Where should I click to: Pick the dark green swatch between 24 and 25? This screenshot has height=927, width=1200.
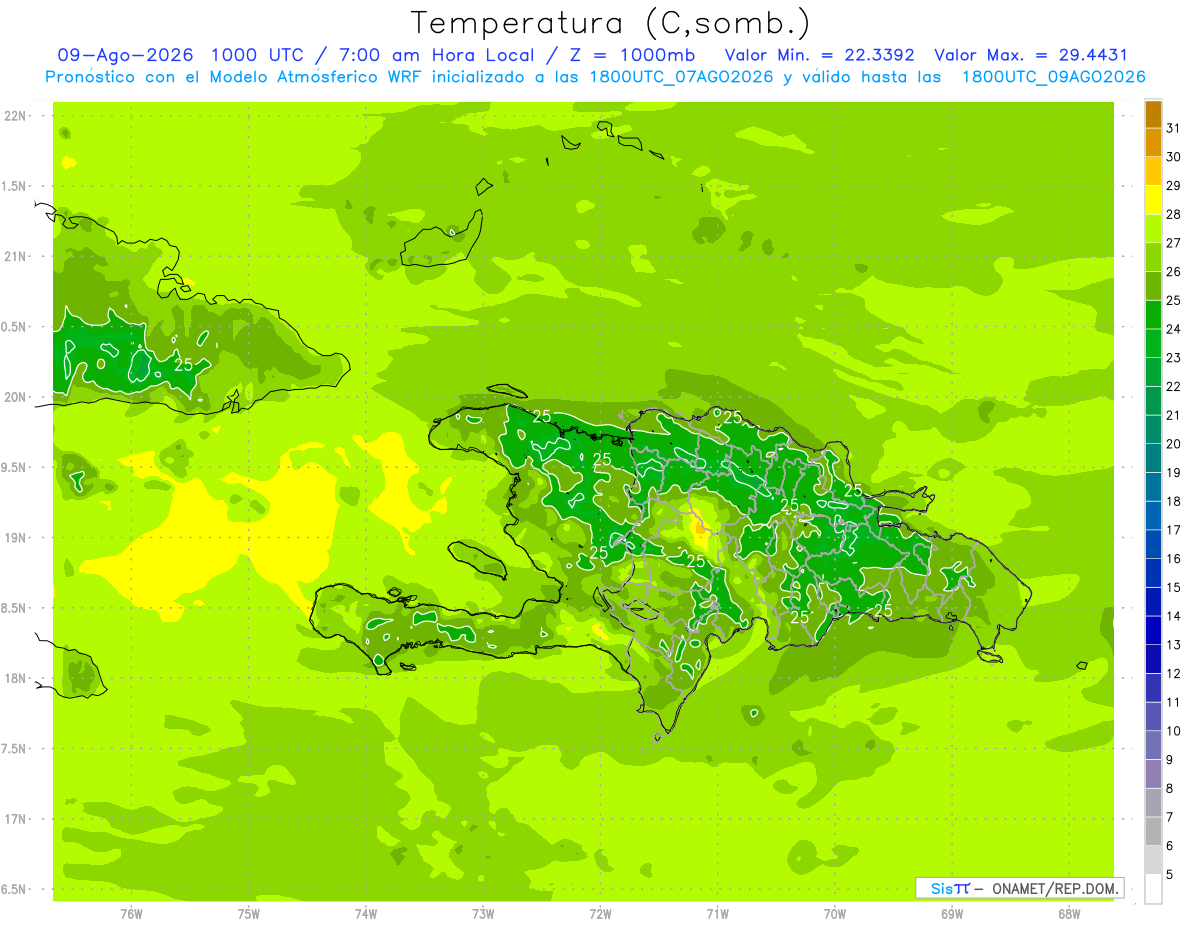click(x=1153, y=315)
